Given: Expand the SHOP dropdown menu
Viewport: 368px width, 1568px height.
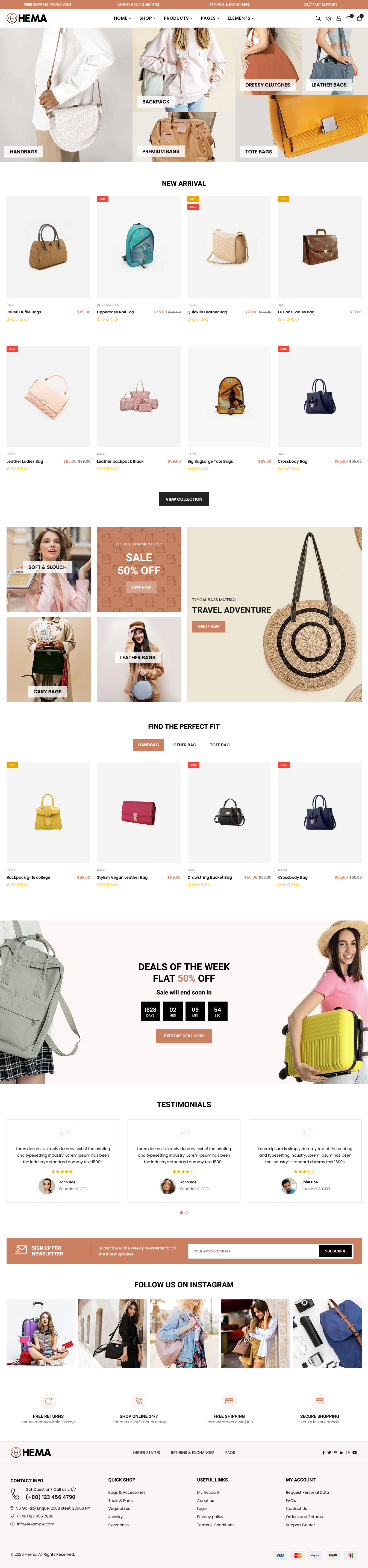Looking at the screenshot, I should click(x=148, y=18).
